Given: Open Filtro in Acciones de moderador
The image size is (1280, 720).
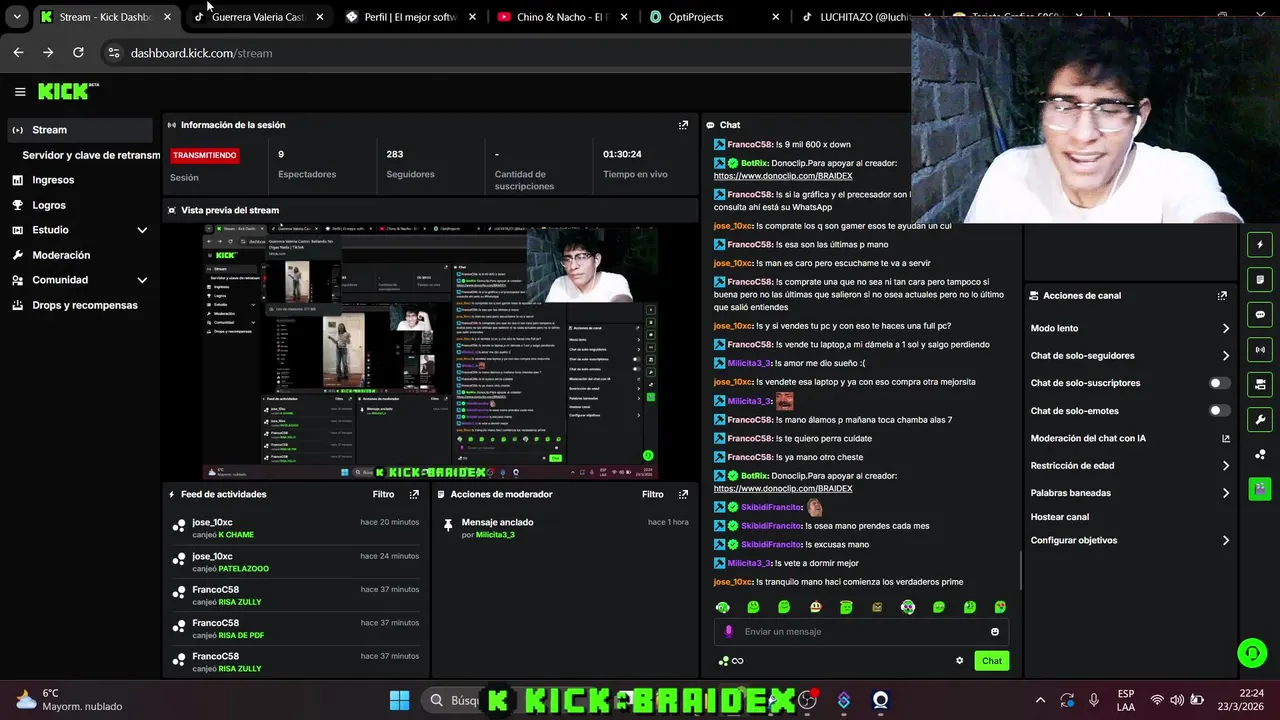Looking at the screenshot, I should click(652, 494).
